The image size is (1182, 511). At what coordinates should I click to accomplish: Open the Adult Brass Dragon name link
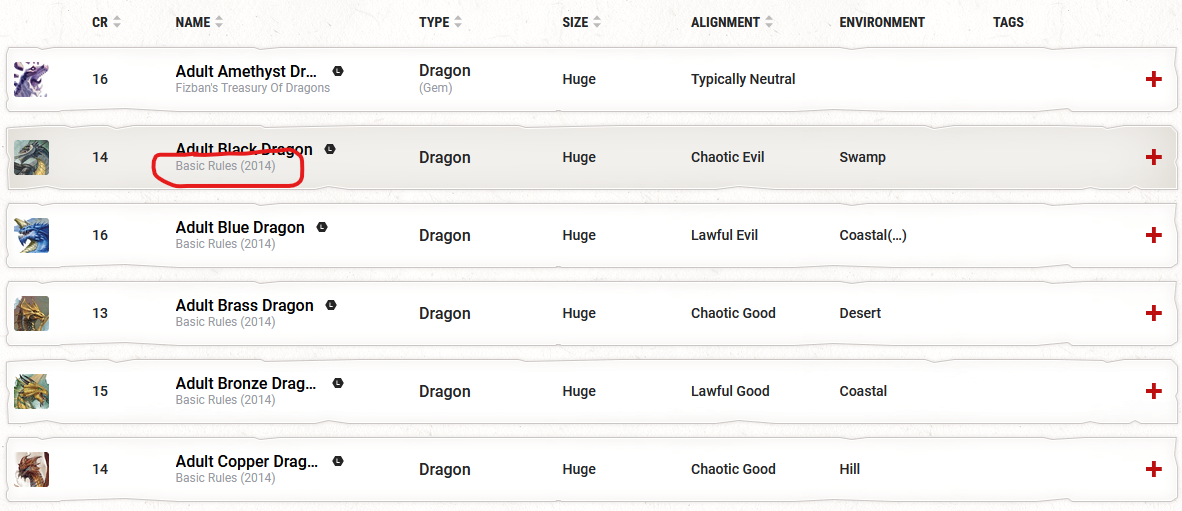click(x=244, y=305)
